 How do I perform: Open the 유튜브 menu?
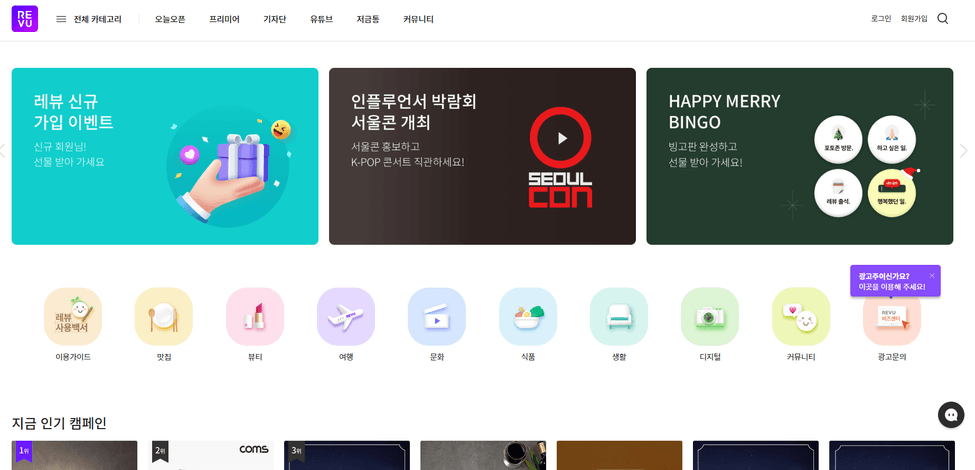click(x=321, y=19)
